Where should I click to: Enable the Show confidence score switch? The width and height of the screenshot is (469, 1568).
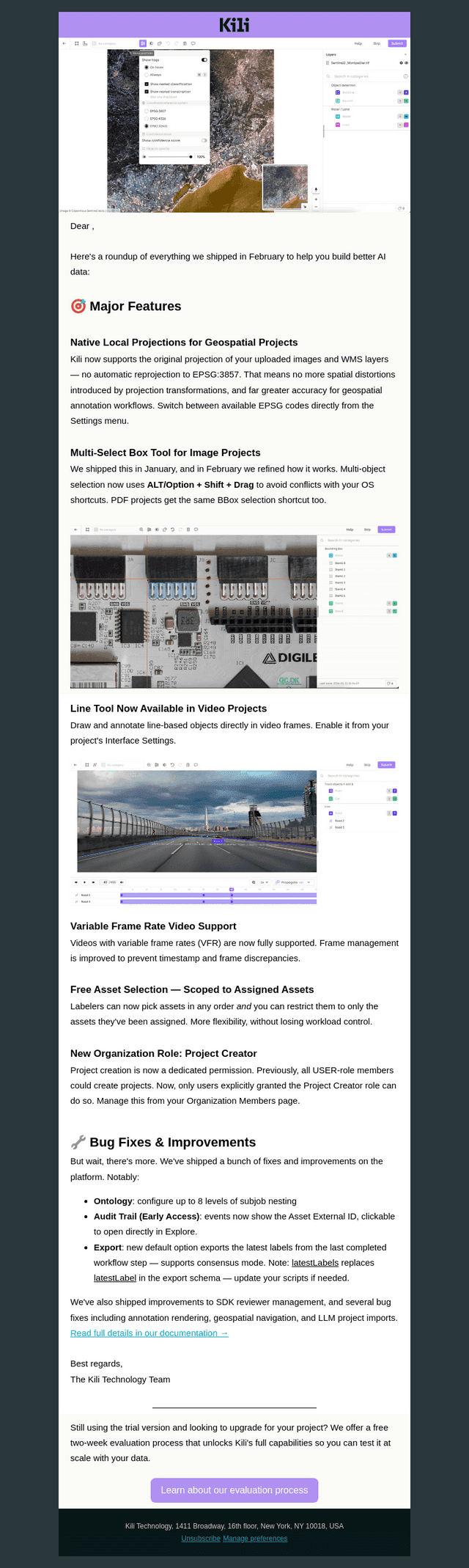click(x=204, y=140)
